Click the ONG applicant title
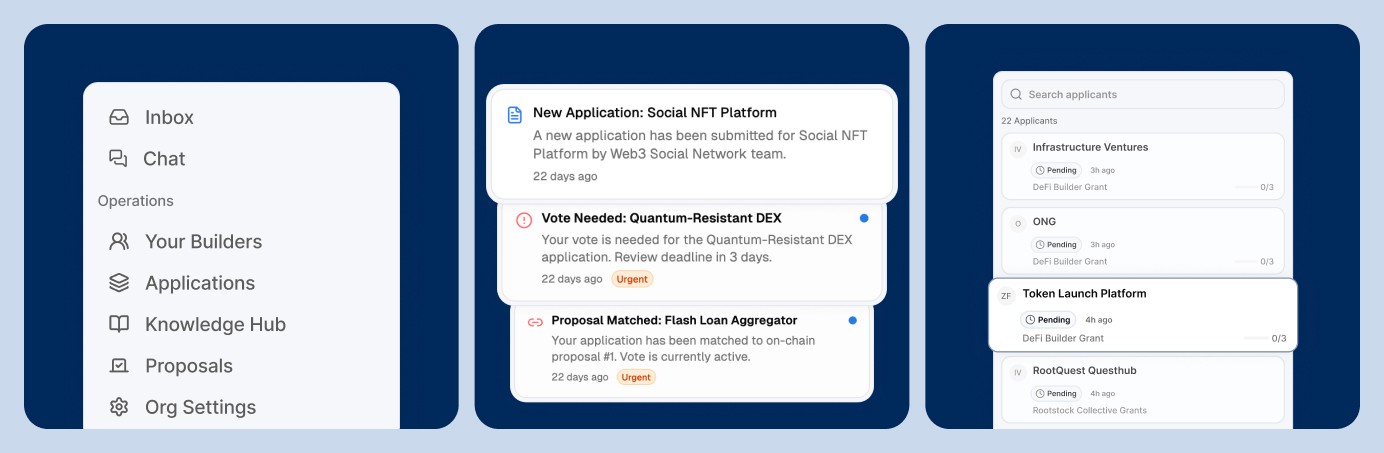The image size is (1384, 453). click(x=1044, y=221)
